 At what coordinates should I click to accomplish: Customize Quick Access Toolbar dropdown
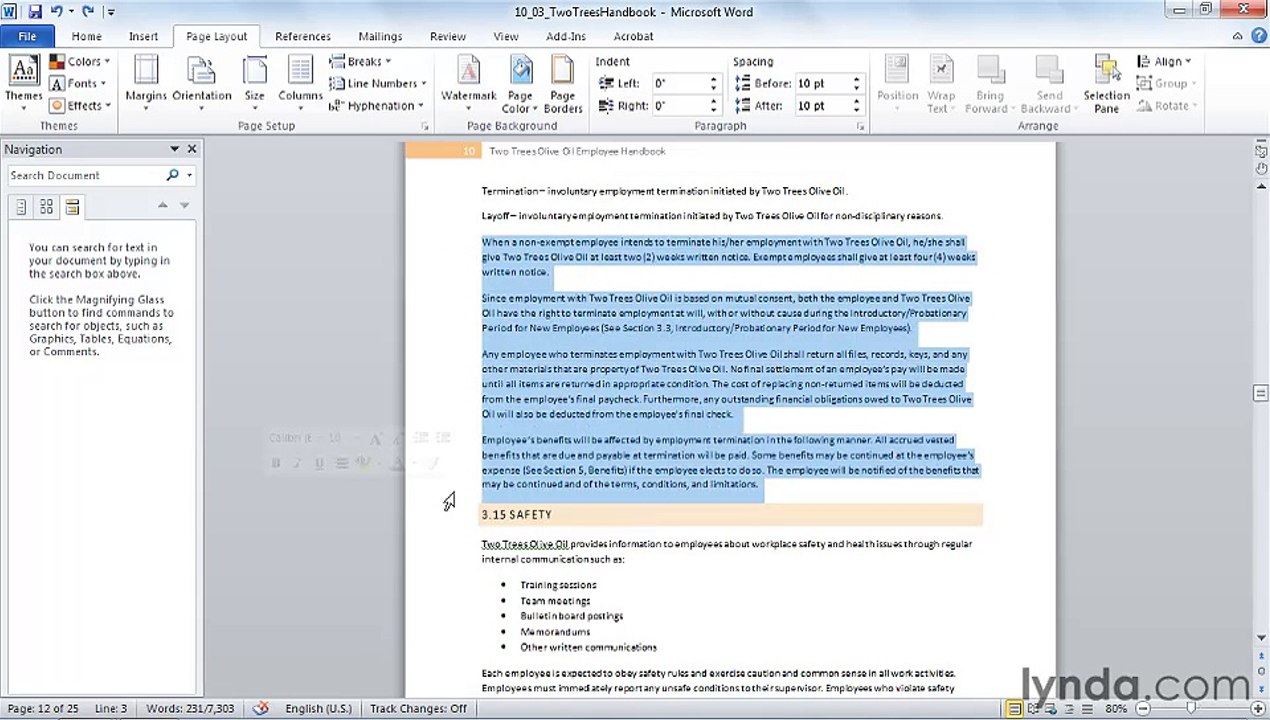pyautogui.click(x=110, y=12)
